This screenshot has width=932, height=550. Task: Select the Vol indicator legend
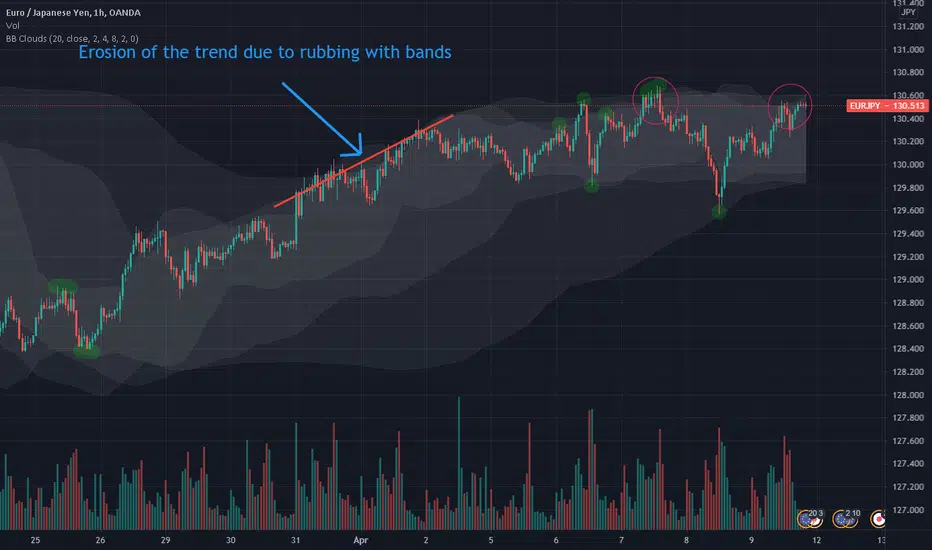tap(12, 26)
